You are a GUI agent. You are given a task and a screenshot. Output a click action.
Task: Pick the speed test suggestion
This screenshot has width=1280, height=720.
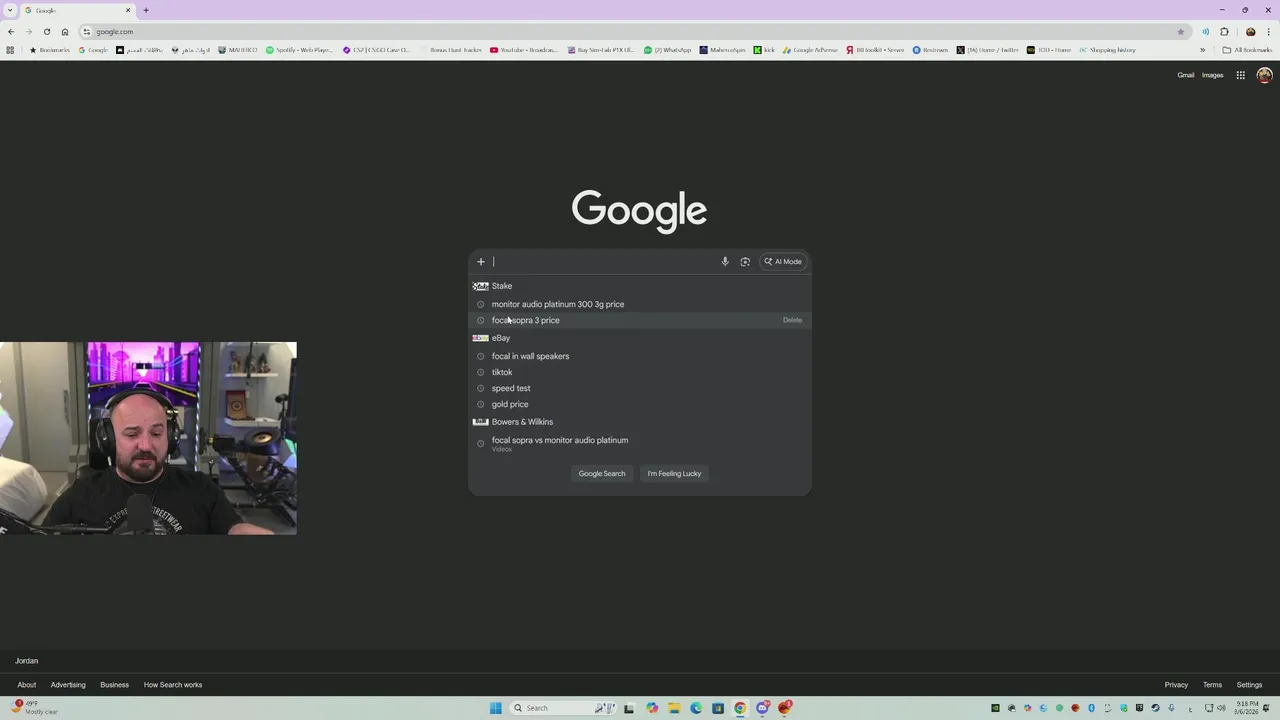[x=640, y=388]
